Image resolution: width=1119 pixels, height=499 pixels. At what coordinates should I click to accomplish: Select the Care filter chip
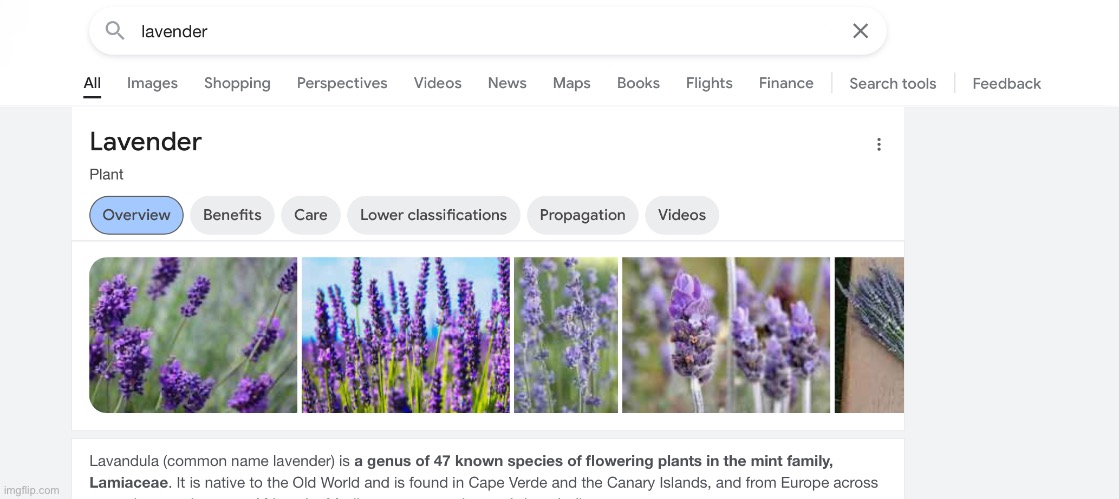click(x=310, y=215)
